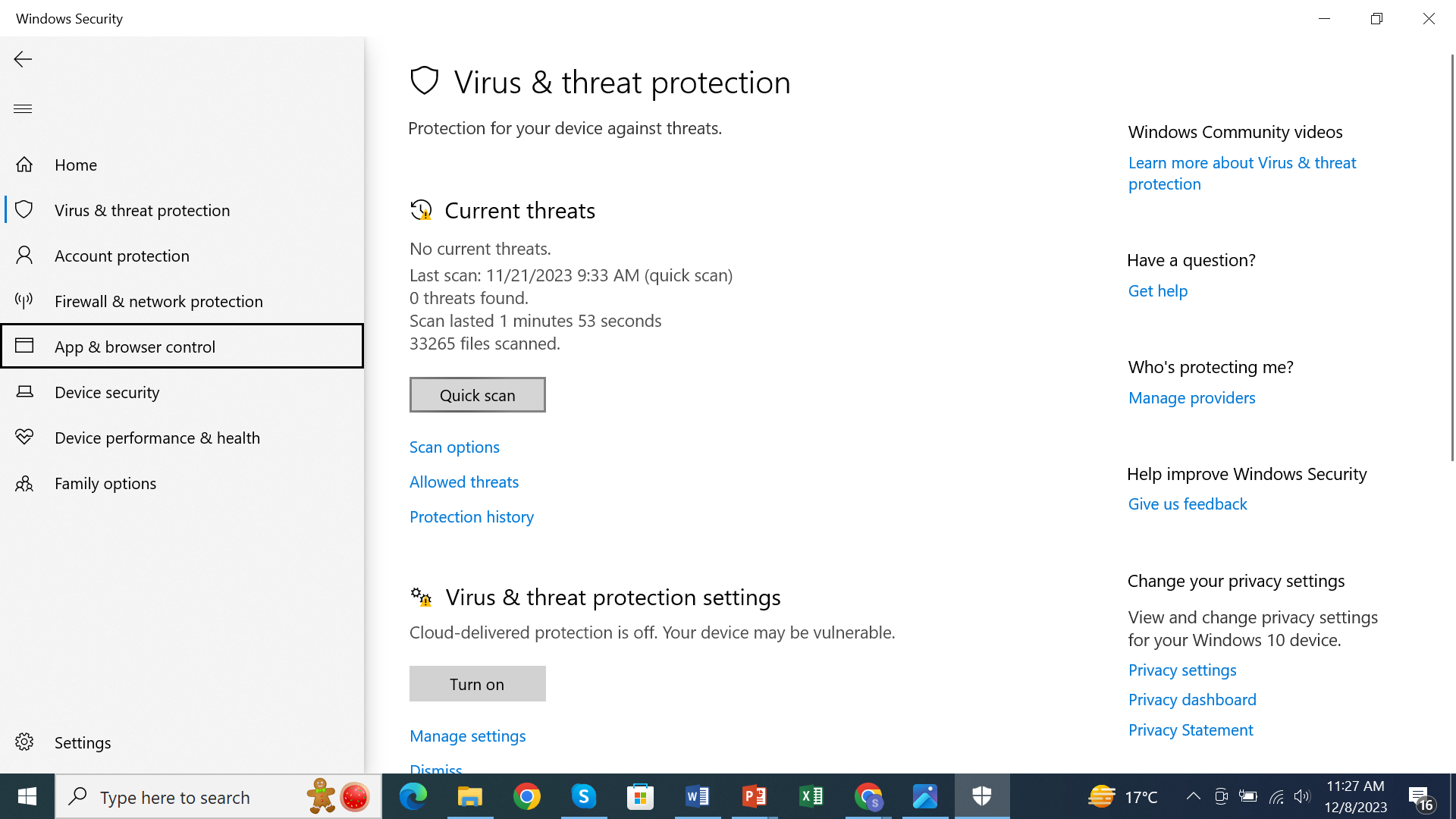Open Protection history log
This screenshot has height=819, width=1456.
pos(472,516)
